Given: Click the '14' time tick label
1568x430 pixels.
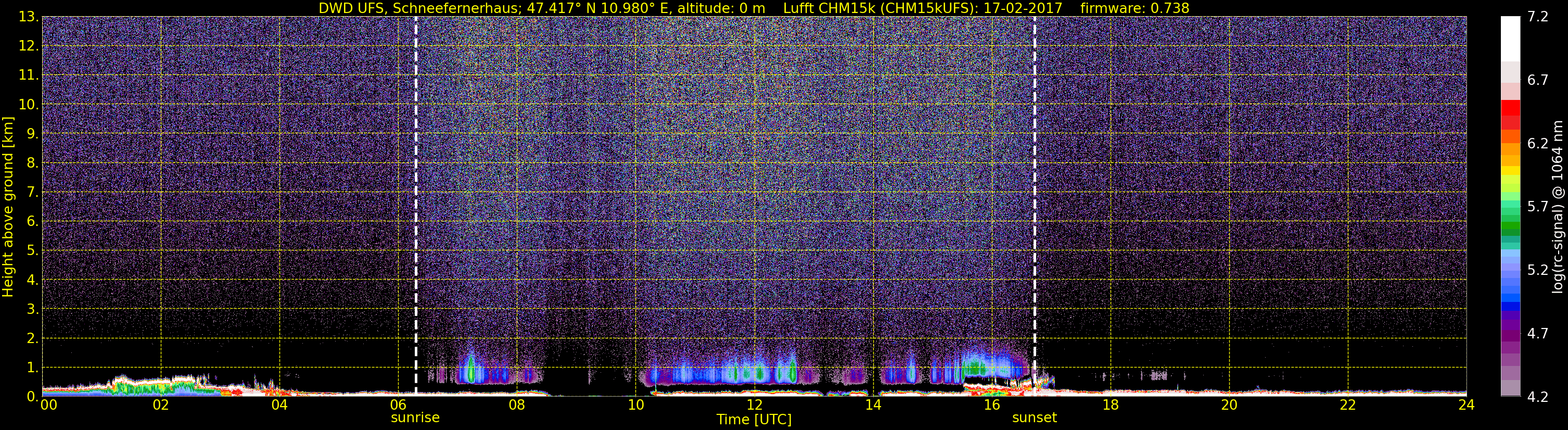Looking at the screenshot, I should [873, 405].
